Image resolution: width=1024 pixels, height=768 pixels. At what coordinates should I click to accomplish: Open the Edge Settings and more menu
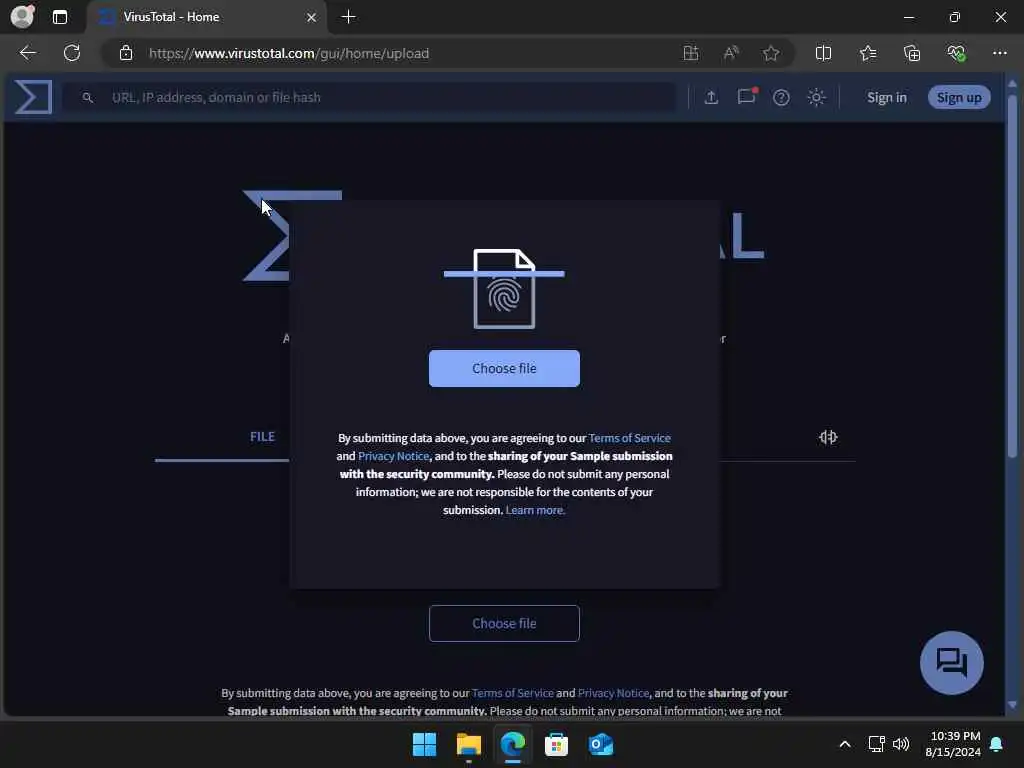point(1000,53)
